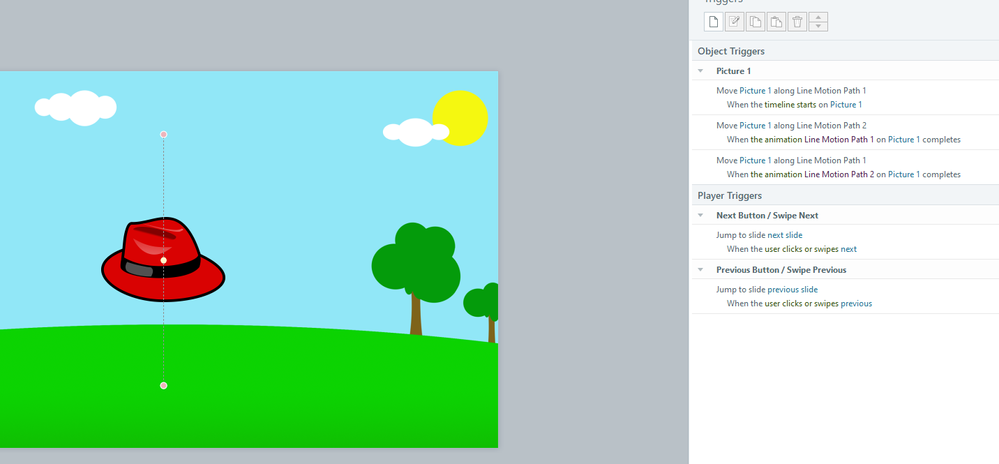
Task: Open the 'previous slide' link target
Action: click(x=792, y=289)
